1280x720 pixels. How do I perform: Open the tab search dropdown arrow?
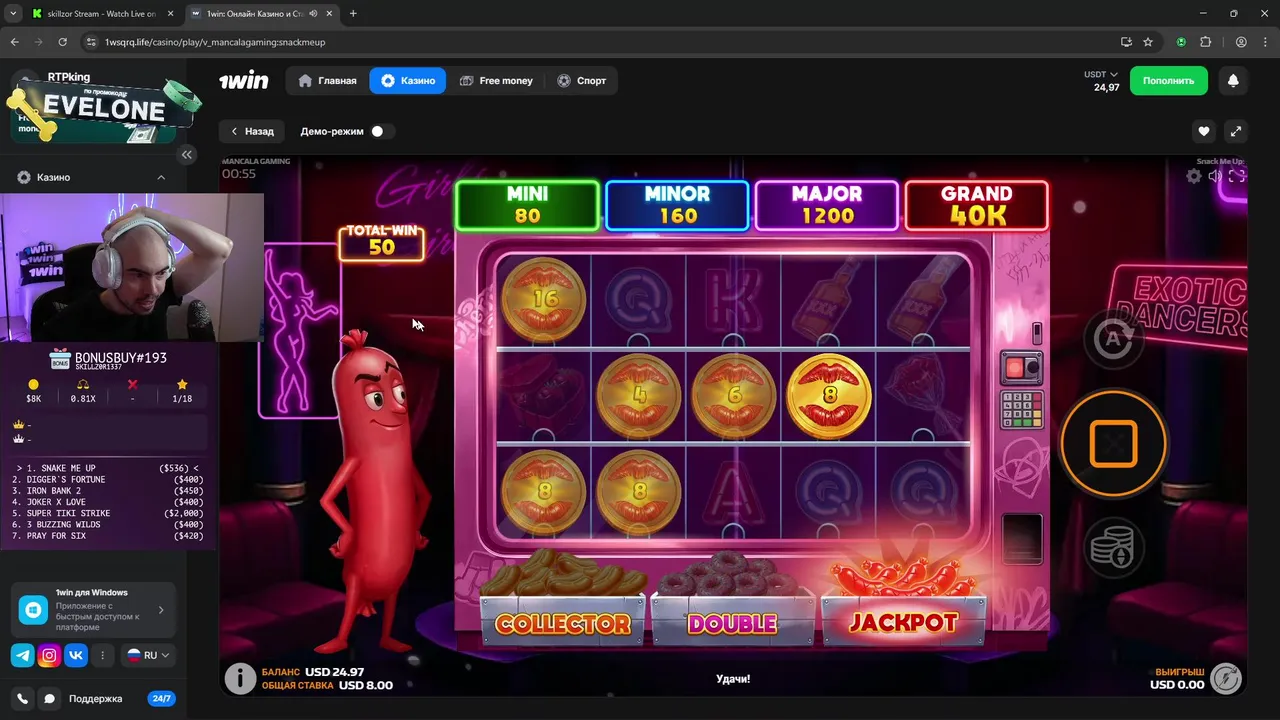coord(13,14)
